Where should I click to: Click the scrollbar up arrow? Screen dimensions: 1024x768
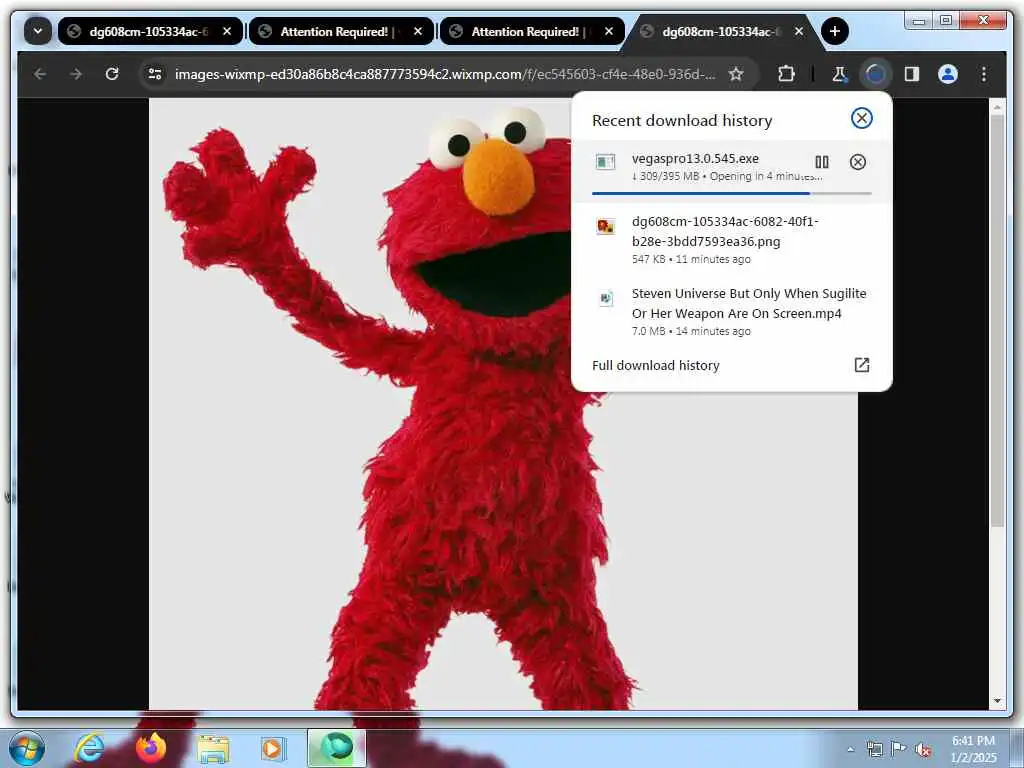click(x=997, y=106)
